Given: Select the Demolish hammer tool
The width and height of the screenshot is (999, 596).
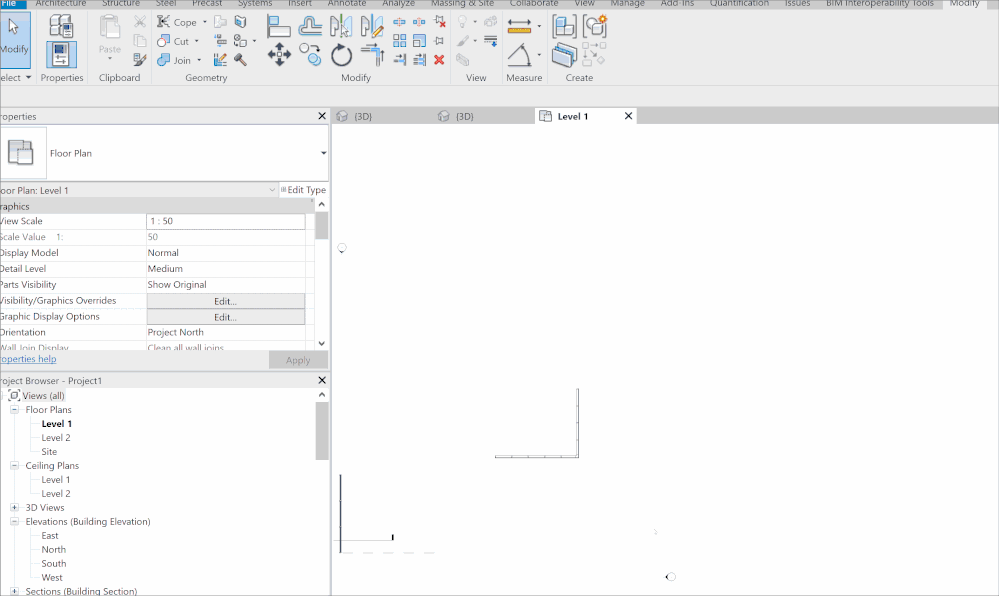Looking at the screenshot, I should (240, 60).
